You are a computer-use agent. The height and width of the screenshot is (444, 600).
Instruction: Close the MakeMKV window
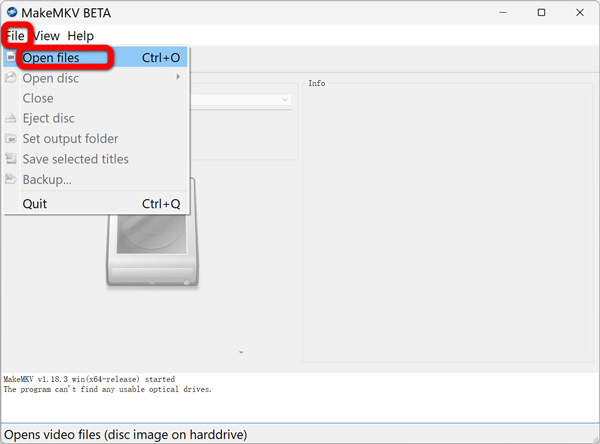[x=580, y=13]
